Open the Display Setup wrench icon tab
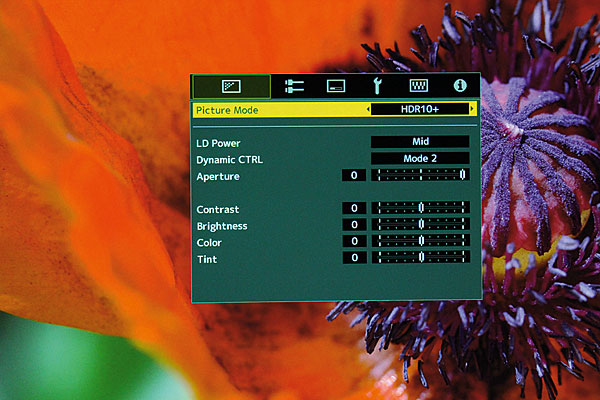This screenshot has height=400, width=600. click(377, 86)
